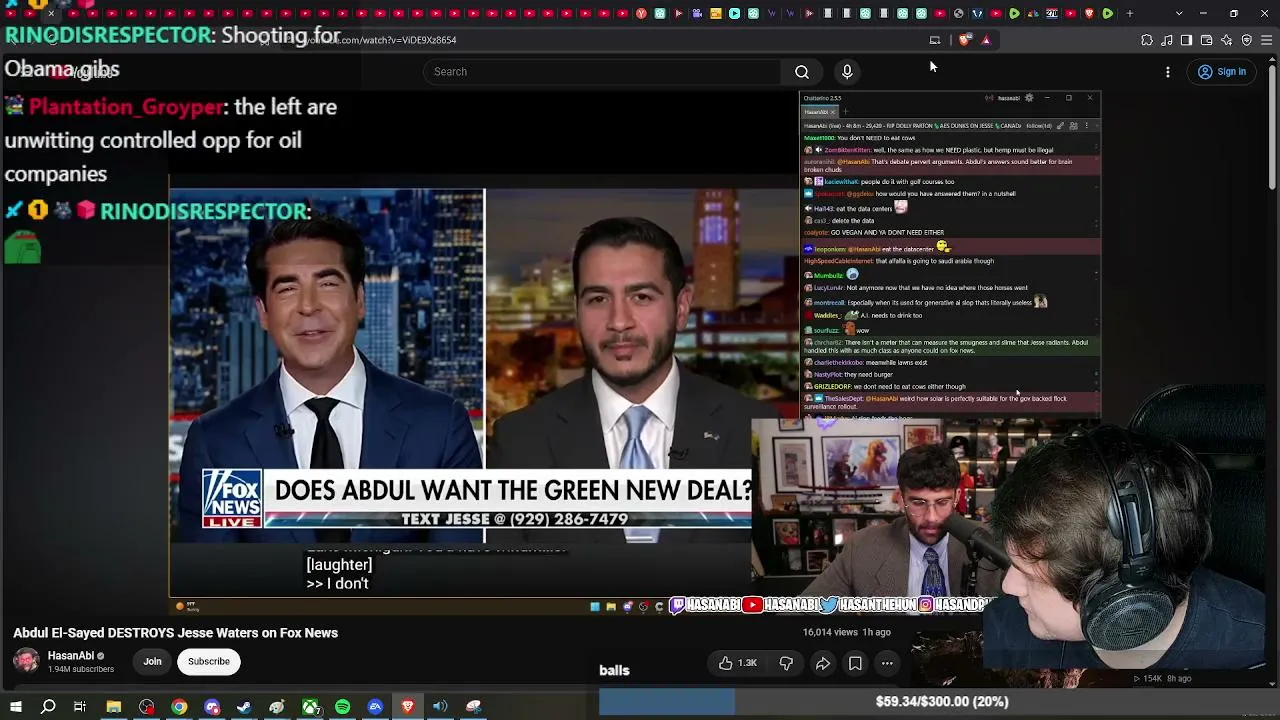Click the YouTube search magnifier button
Image resolution: width=1280 pixels, height=720 pixels.
802,72
